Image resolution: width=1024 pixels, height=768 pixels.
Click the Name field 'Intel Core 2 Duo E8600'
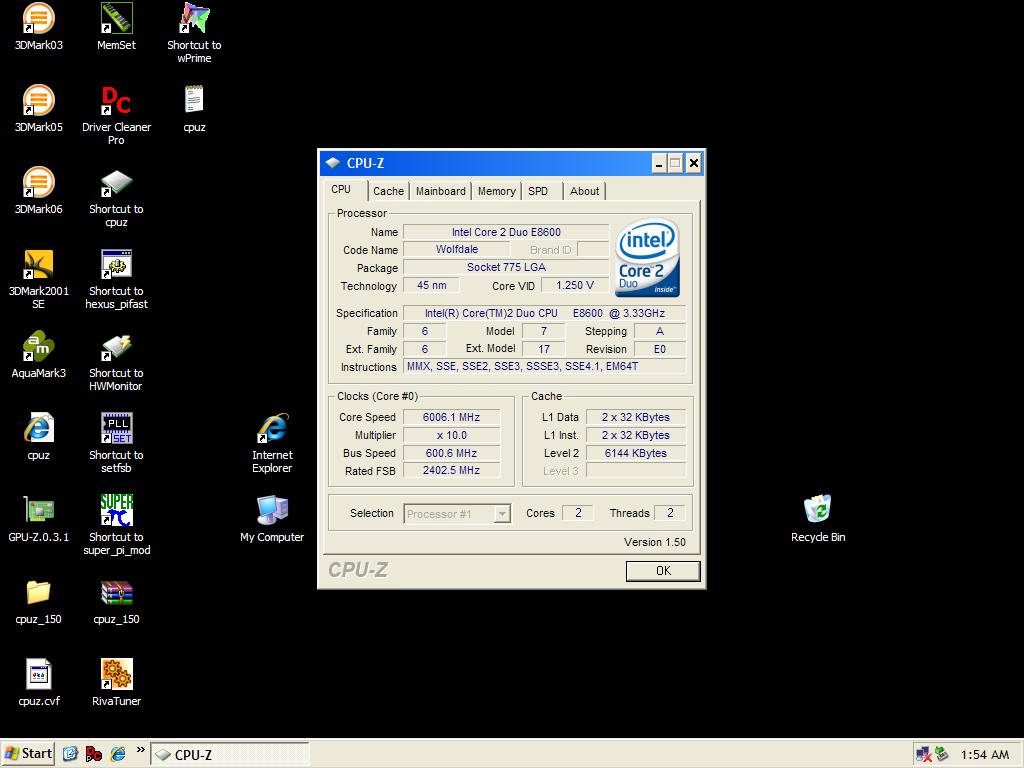[x=506, y=232]
